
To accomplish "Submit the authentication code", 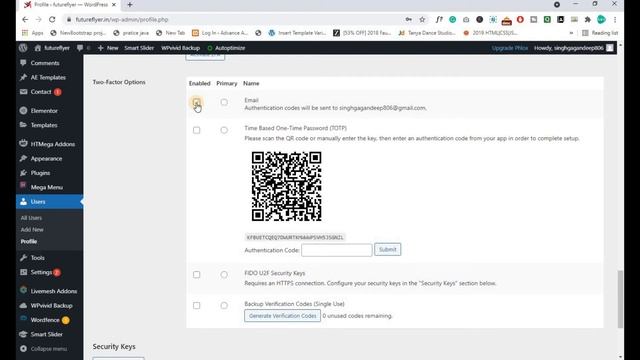I will (388, 249).
